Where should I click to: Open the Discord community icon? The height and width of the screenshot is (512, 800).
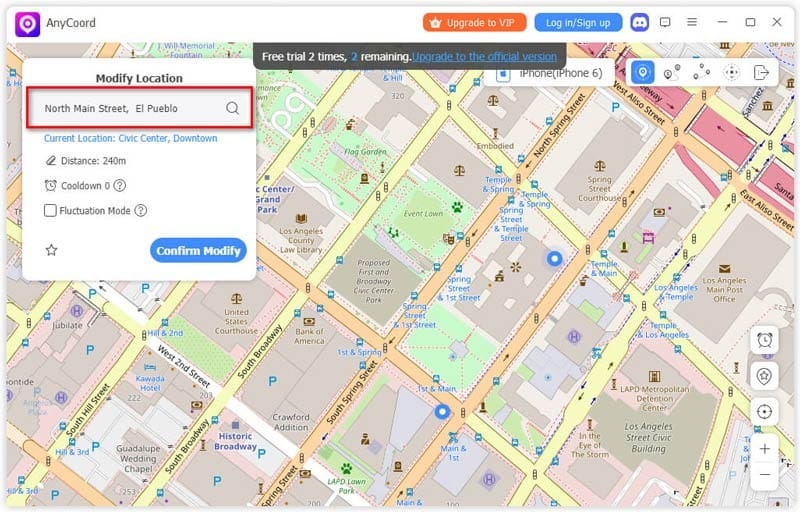(x=639, y=22)
